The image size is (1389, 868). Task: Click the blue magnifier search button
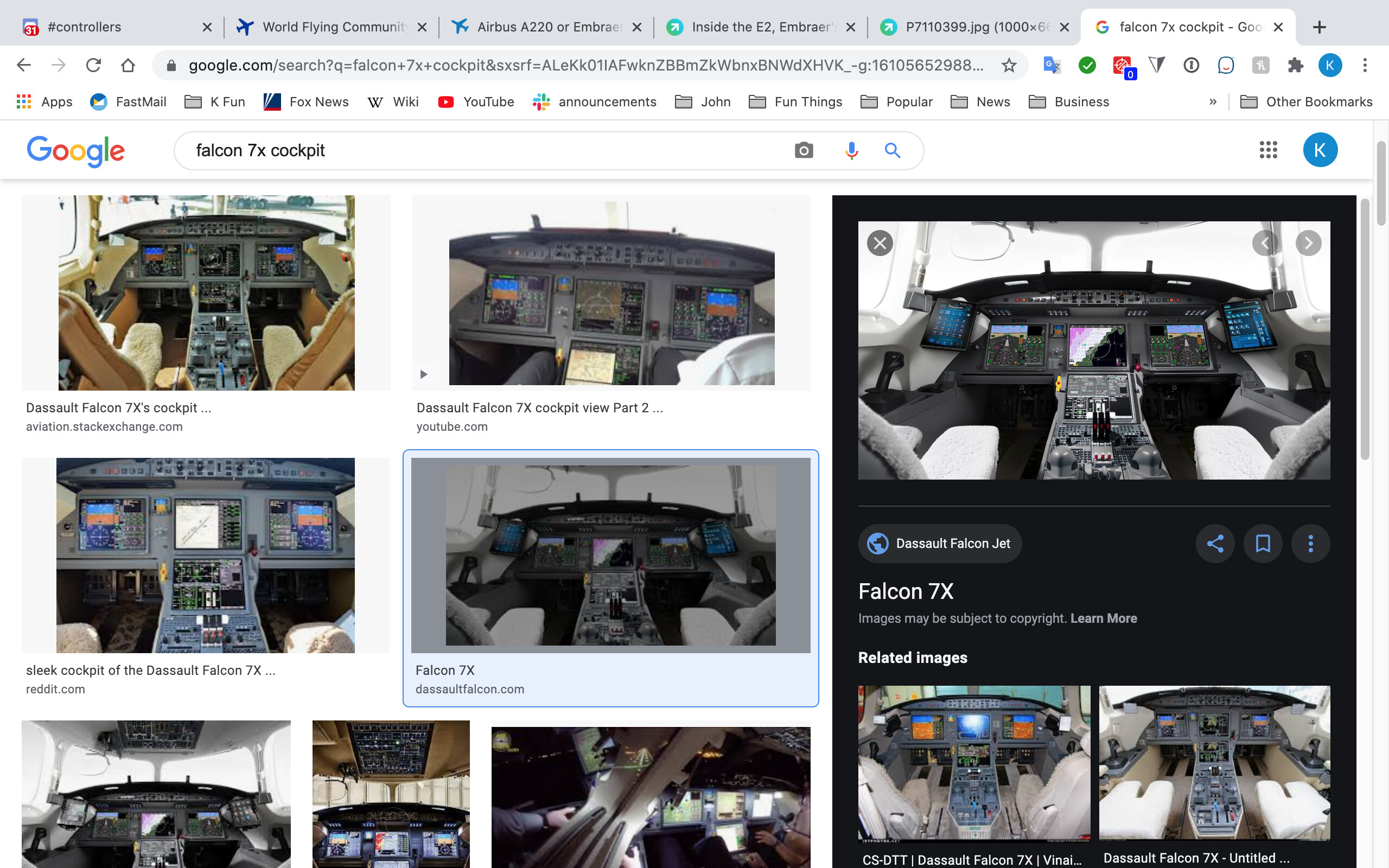pyautogui.click(x=892, y=150)
